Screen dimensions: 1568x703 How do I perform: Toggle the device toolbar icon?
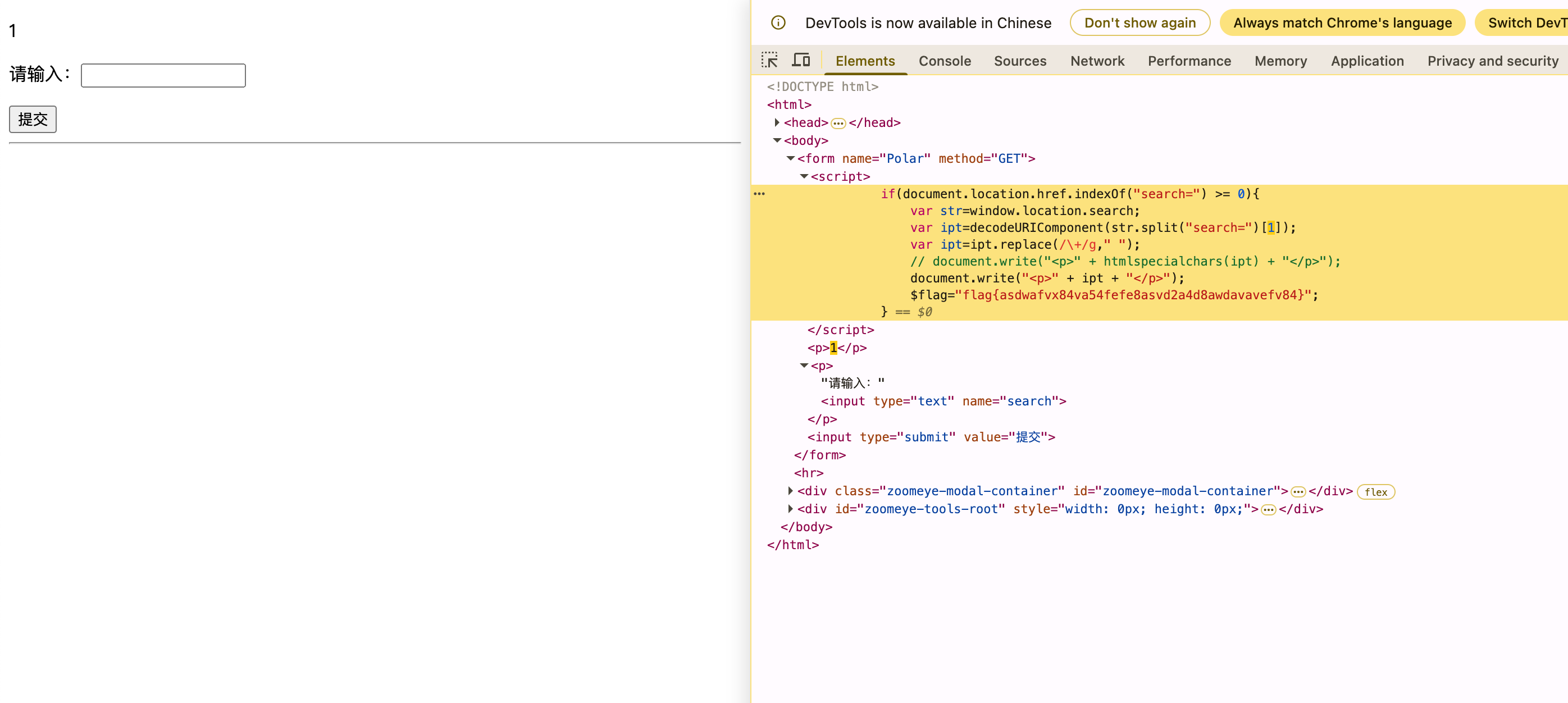pyautogui.click(x=800, y=60)
